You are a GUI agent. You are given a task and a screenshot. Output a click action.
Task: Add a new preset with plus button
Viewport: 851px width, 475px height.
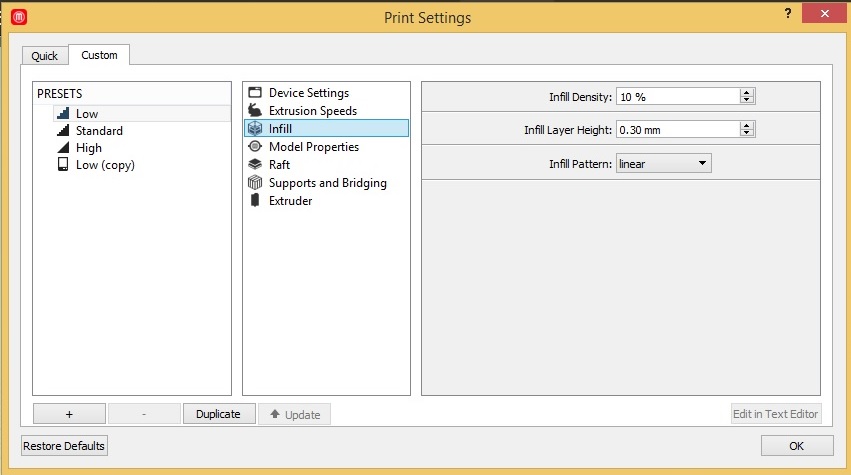[69, 414]
